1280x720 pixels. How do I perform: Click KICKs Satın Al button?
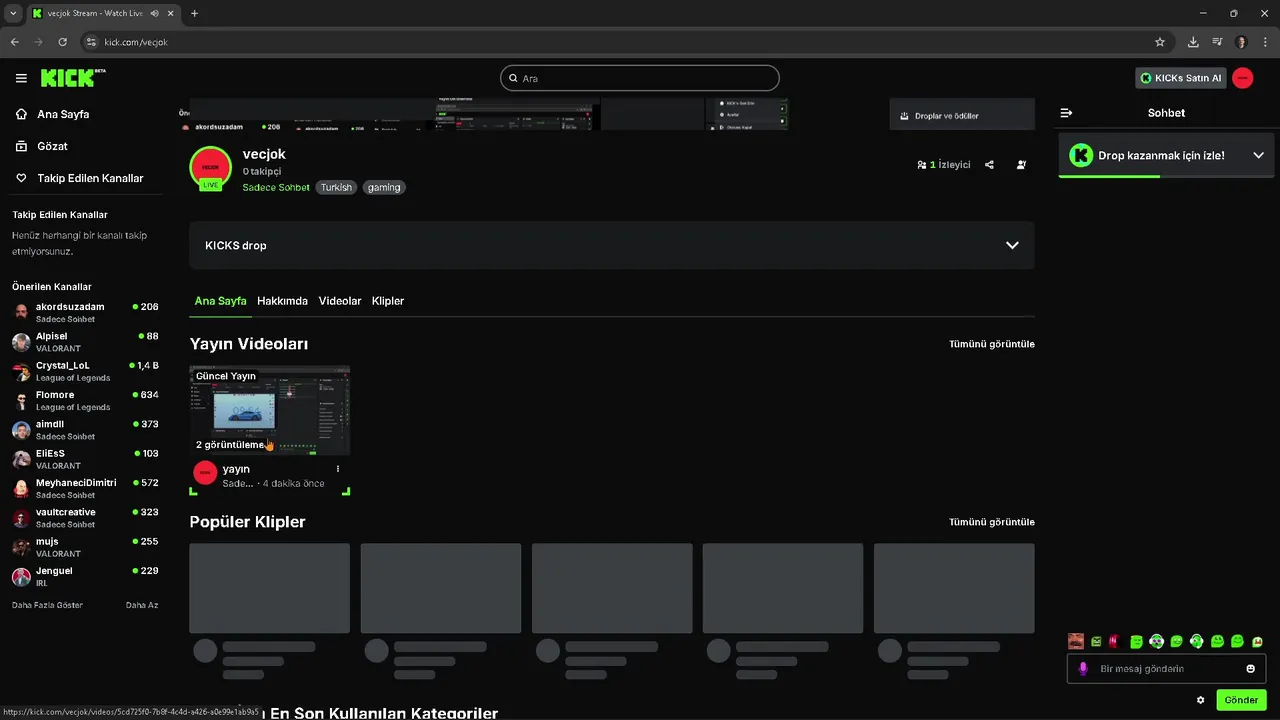pos(1181,78)
